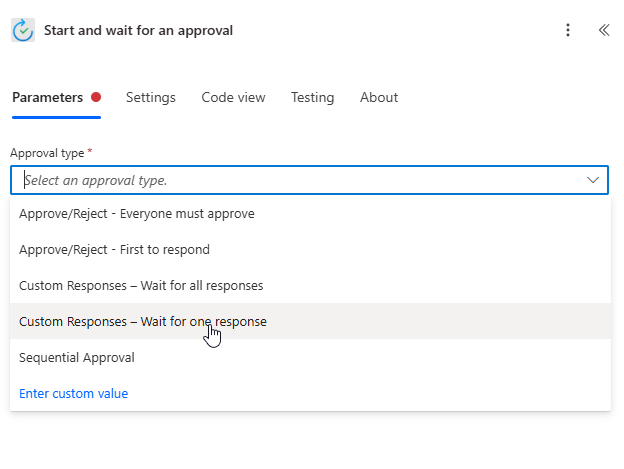Click the Start and wait for an approval title
This screenshot has height=469, width=624.
[138, 30]
